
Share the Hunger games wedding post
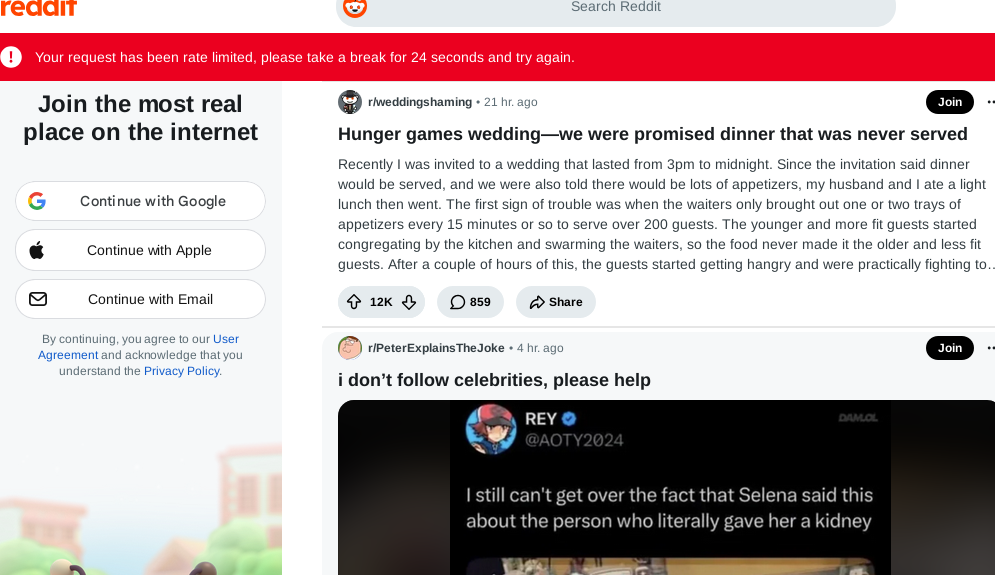[556, 302]
